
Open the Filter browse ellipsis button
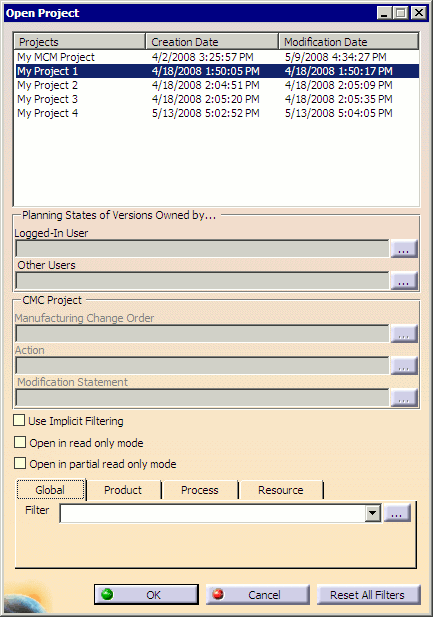point(397,513)
